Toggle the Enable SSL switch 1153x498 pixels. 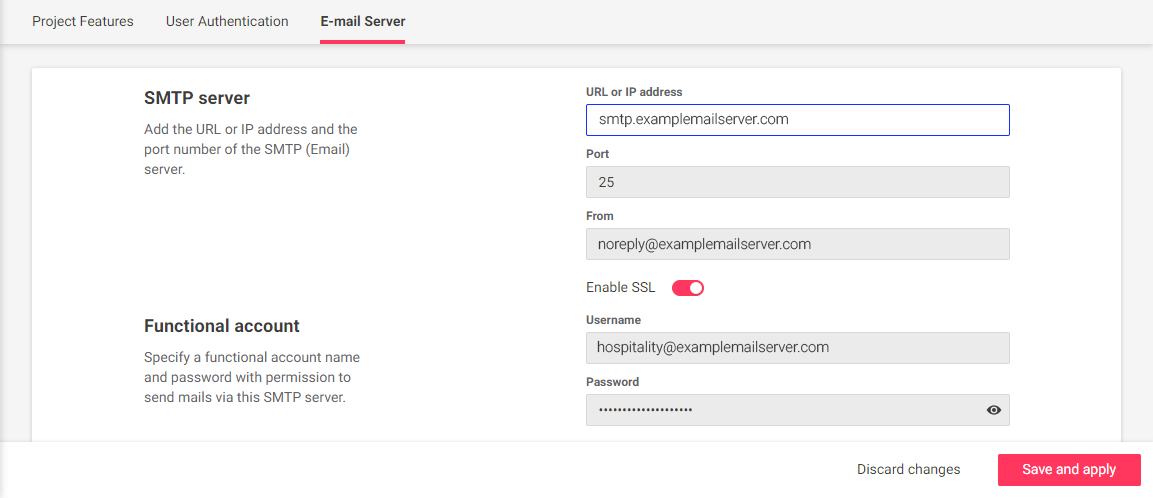(x=688, y=288)
